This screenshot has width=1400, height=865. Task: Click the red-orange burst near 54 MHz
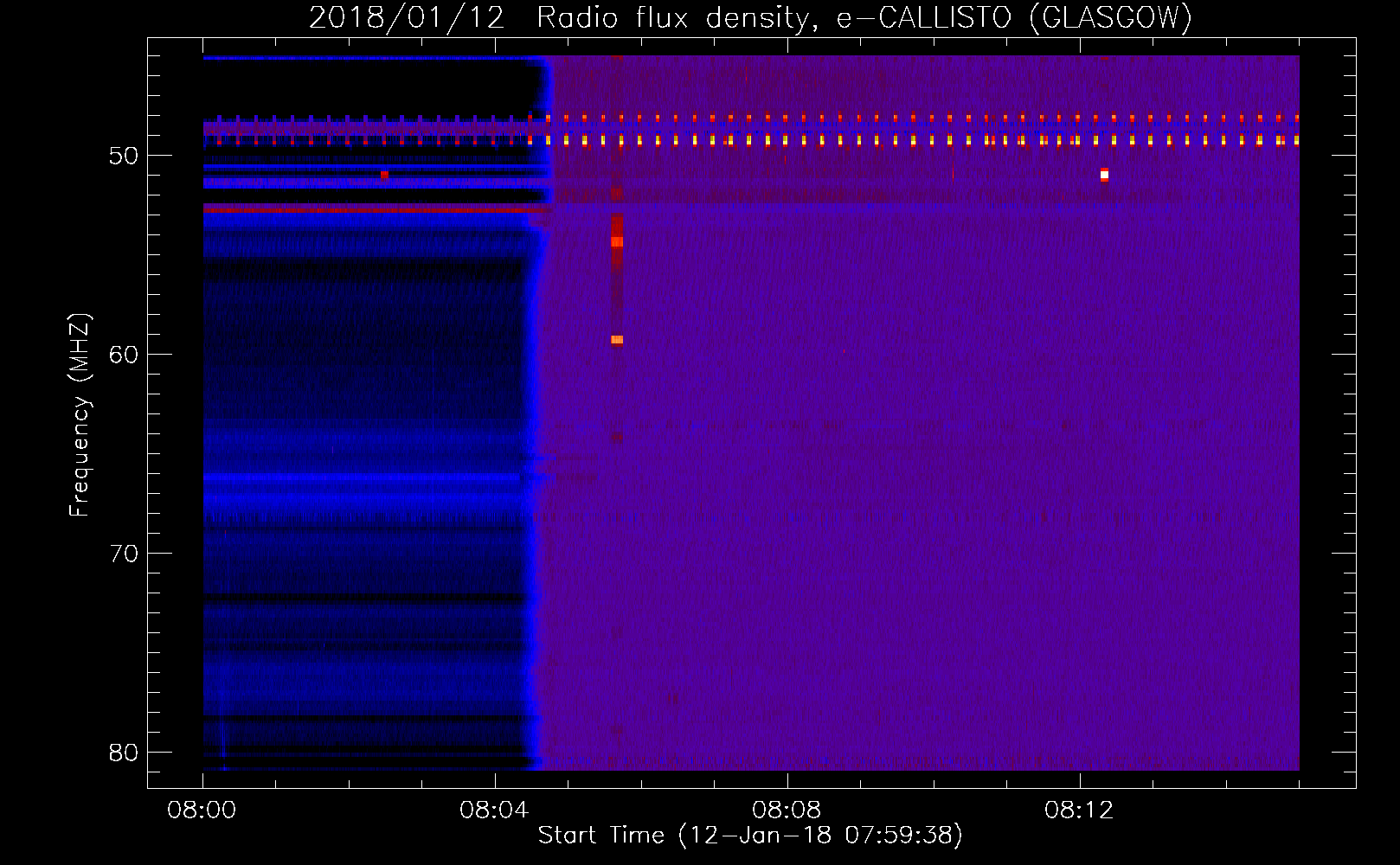click(617, 241)
